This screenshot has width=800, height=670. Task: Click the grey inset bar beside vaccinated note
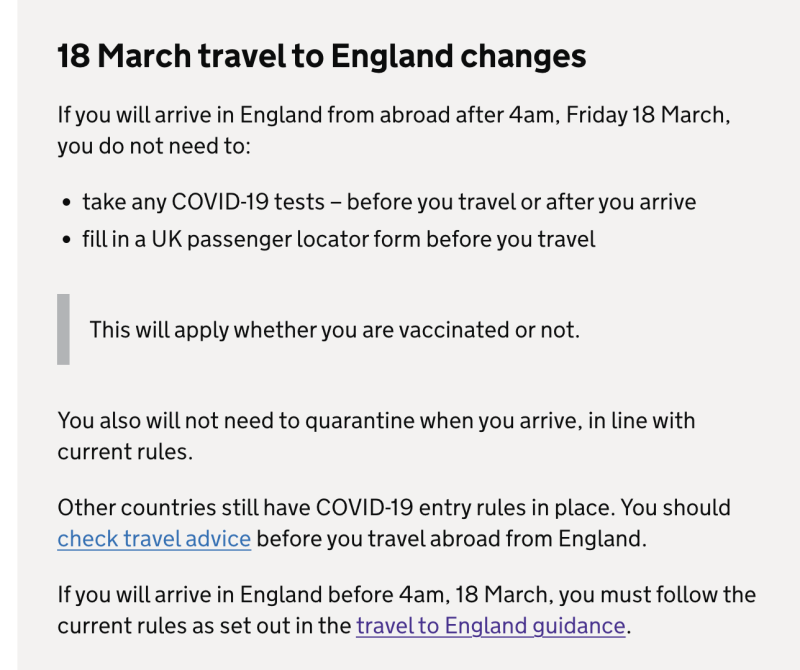click(63, 329)
